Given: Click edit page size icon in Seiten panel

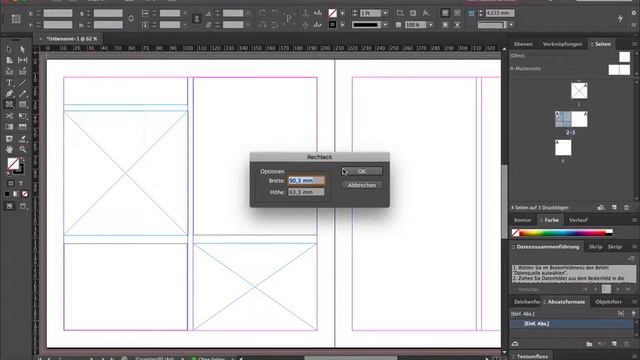Looking at the screenshot, I should 601,208.
